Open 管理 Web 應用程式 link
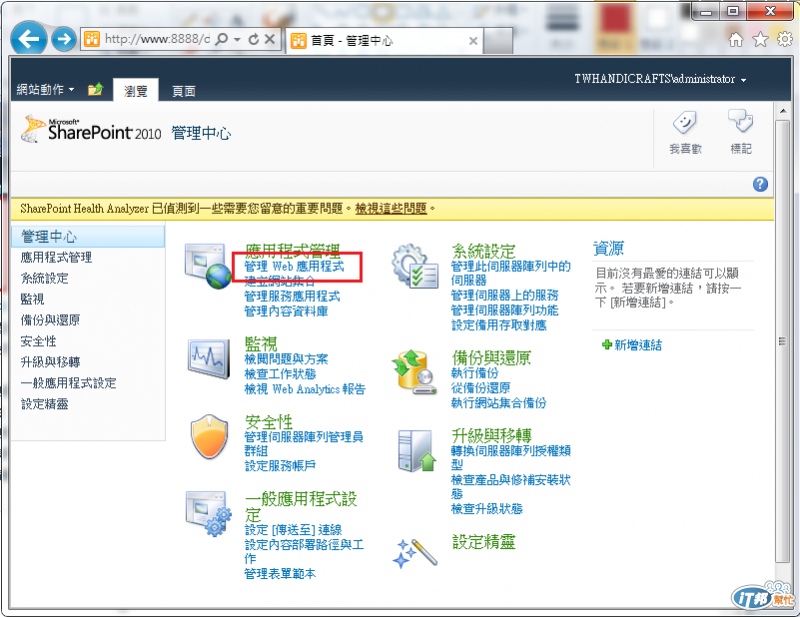The height and width of the screenshot is (617, 800). pos(294,266)
